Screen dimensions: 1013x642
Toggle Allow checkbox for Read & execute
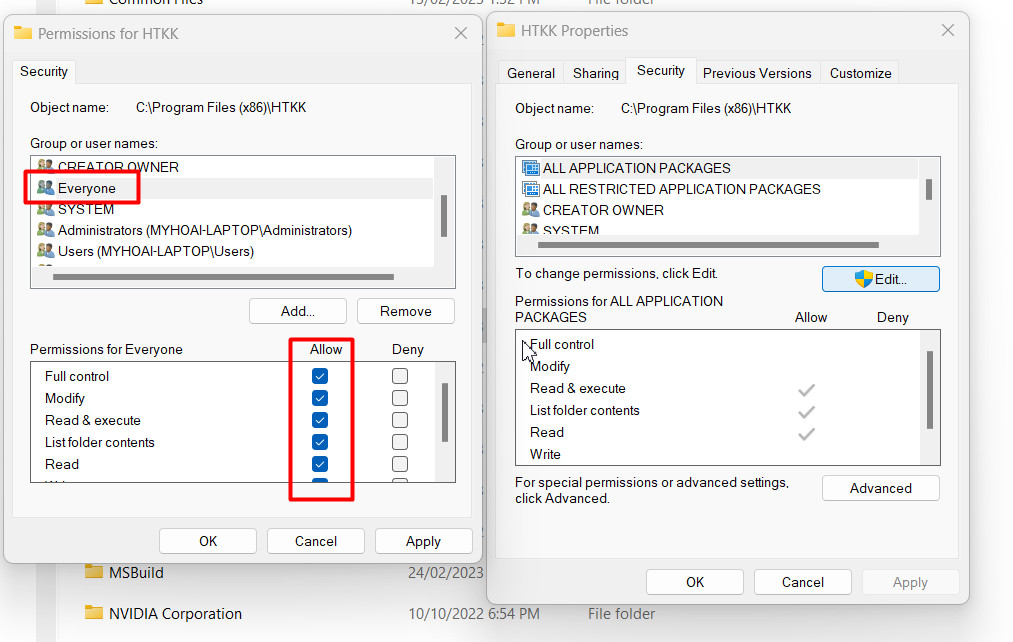320,420
